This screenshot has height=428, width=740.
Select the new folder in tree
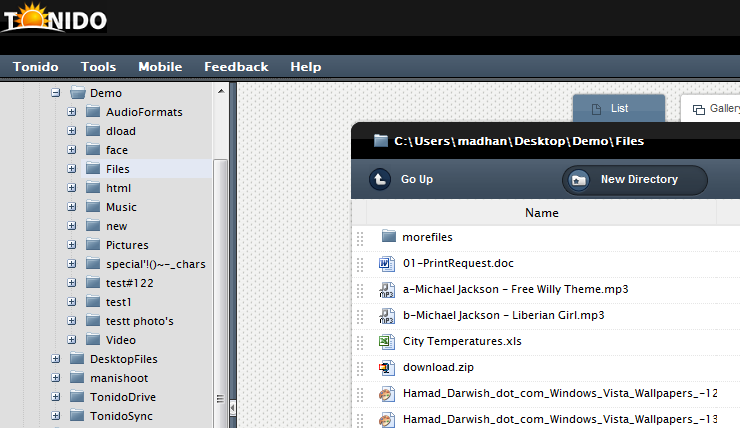click(117, 226)
